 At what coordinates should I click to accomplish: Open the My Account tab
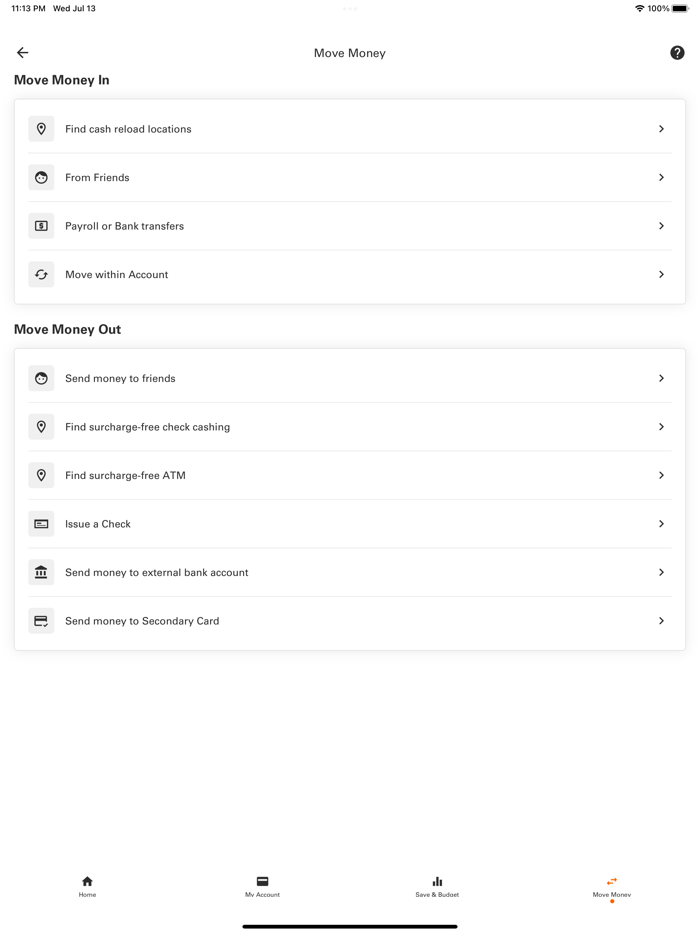pos(262,886)
